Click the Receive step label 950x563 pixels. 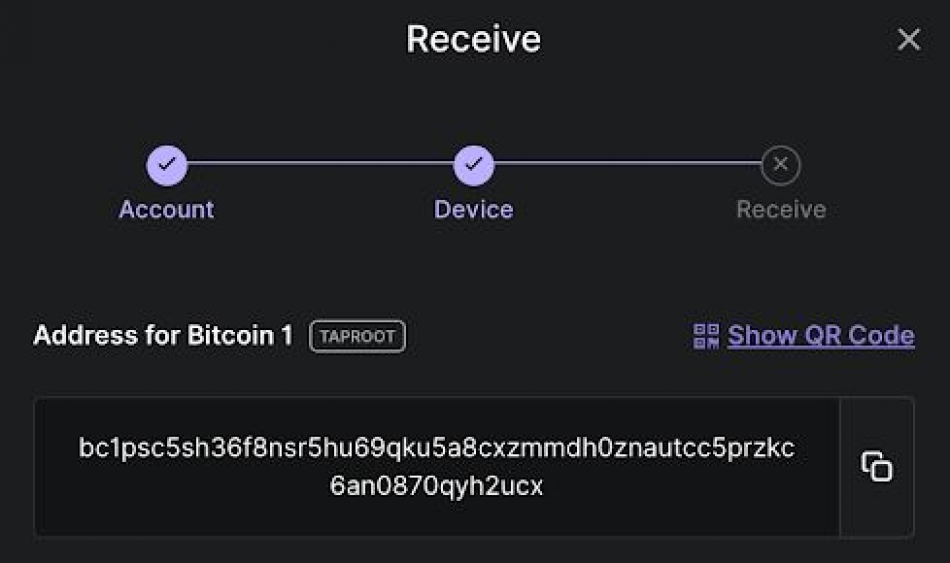click(781, 210)
